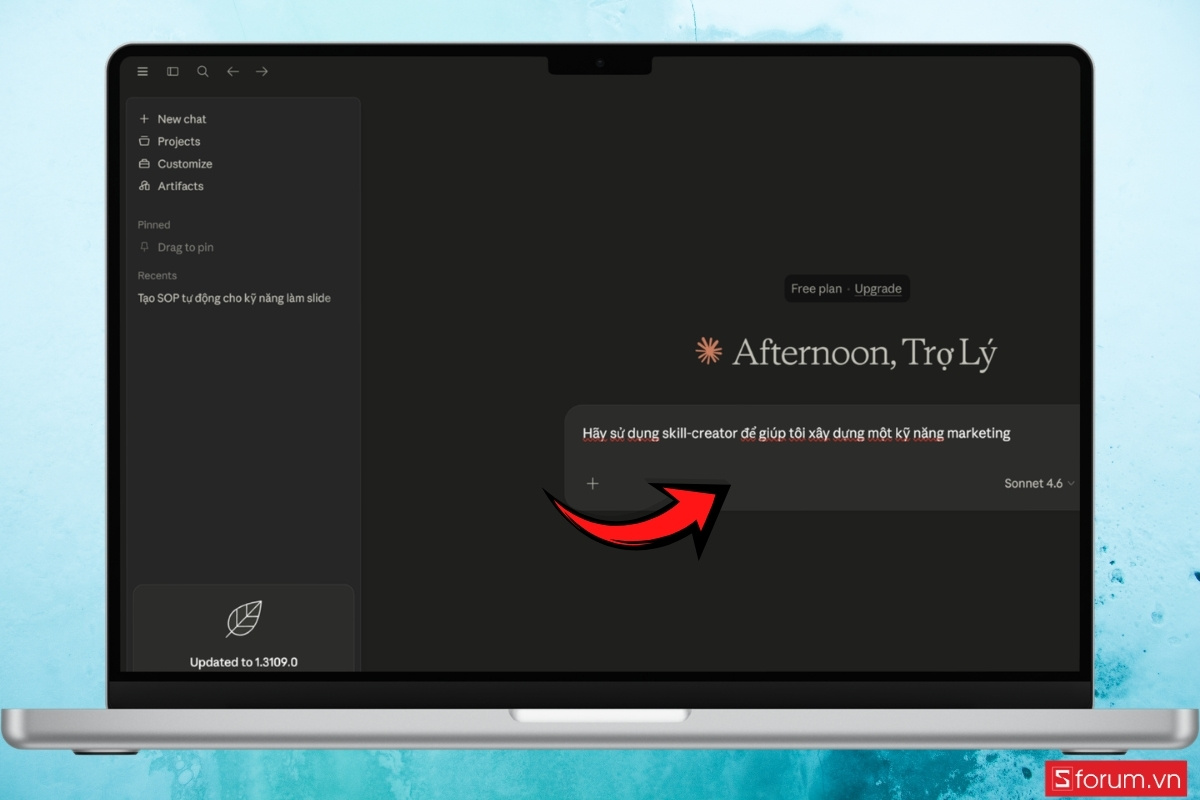This screenshot has width=1200, height=800.
Task: Click the Customize briefcase icon
Action: [x=144, y=164]
